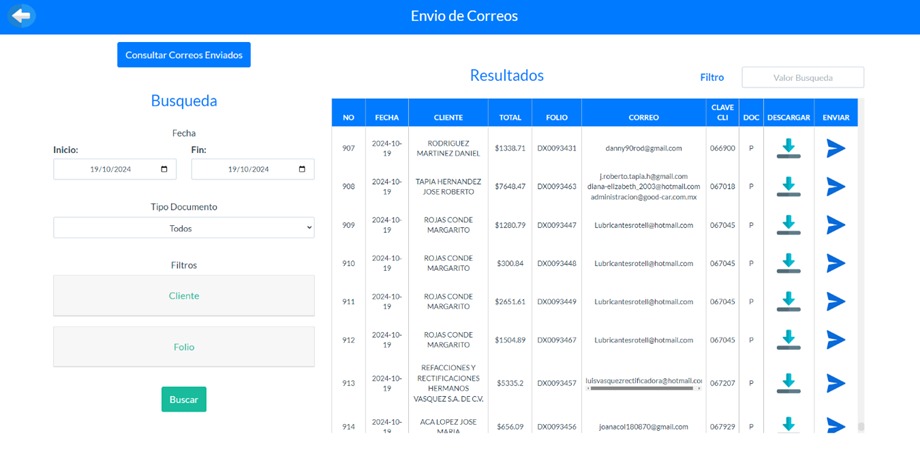Click email danny90rod@gmail.com
Viewport: 920px width, 454px height.
[644, 148]
